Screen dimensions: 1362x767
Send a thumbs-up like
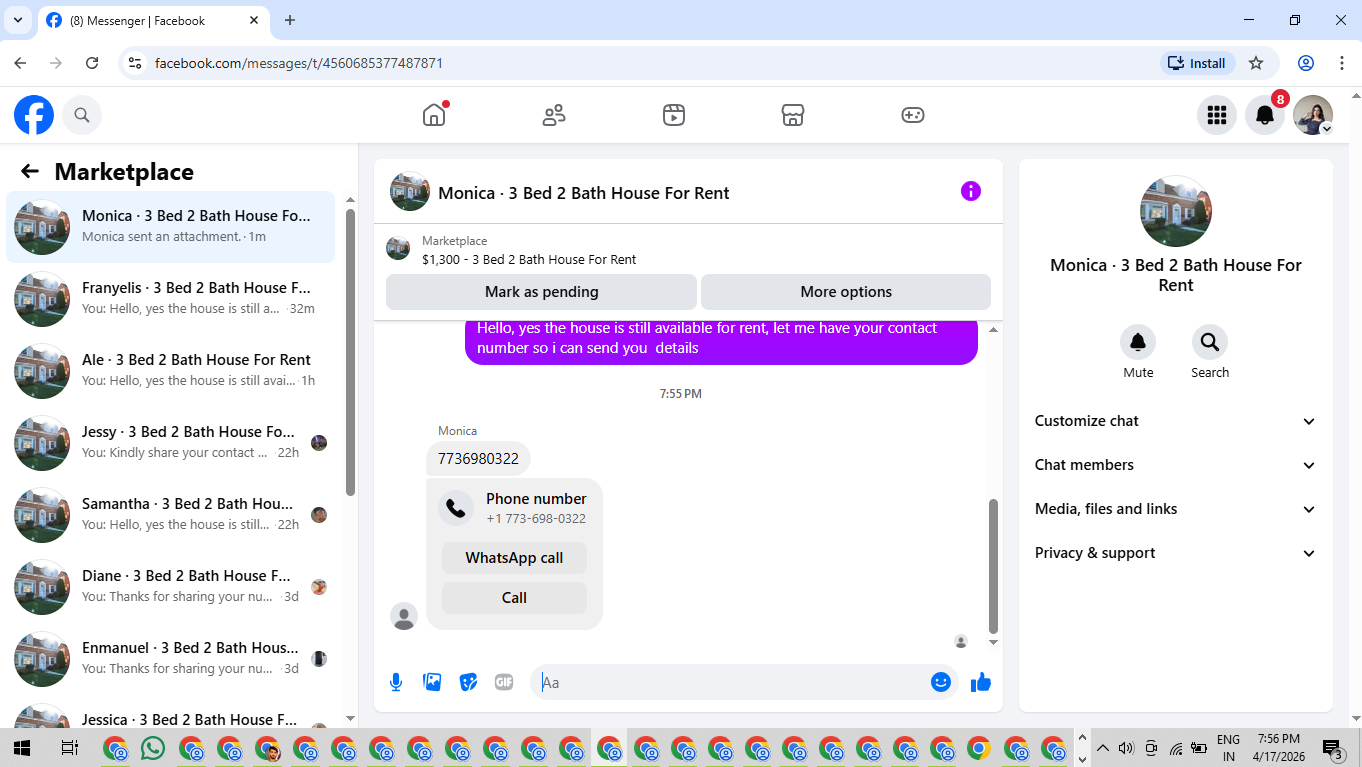[x=981, y=682]
